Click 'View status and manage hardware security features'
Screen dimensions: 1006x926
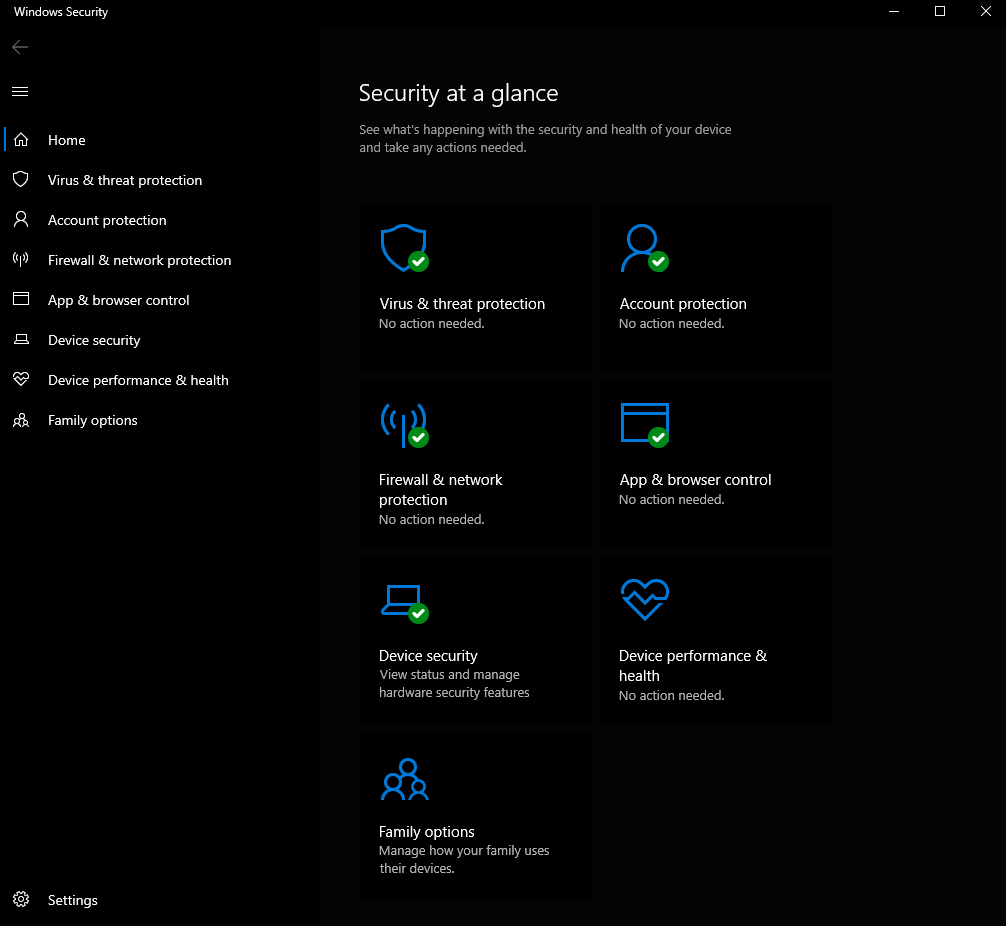click(x=454, y=683)
